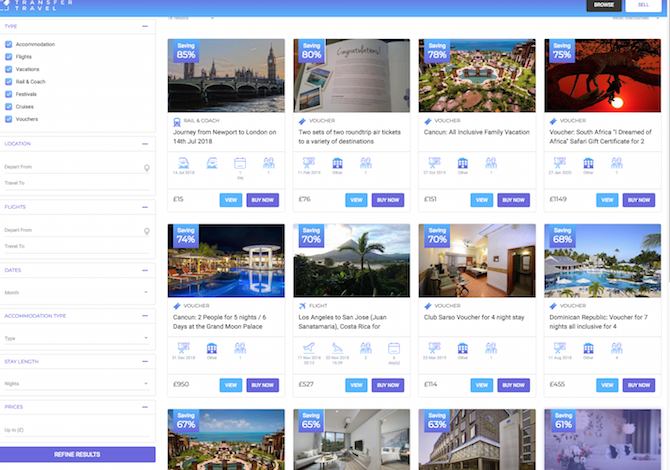Click the Location Depart From field
Screen dimensions: 670x470
click(x=76, y=167)
